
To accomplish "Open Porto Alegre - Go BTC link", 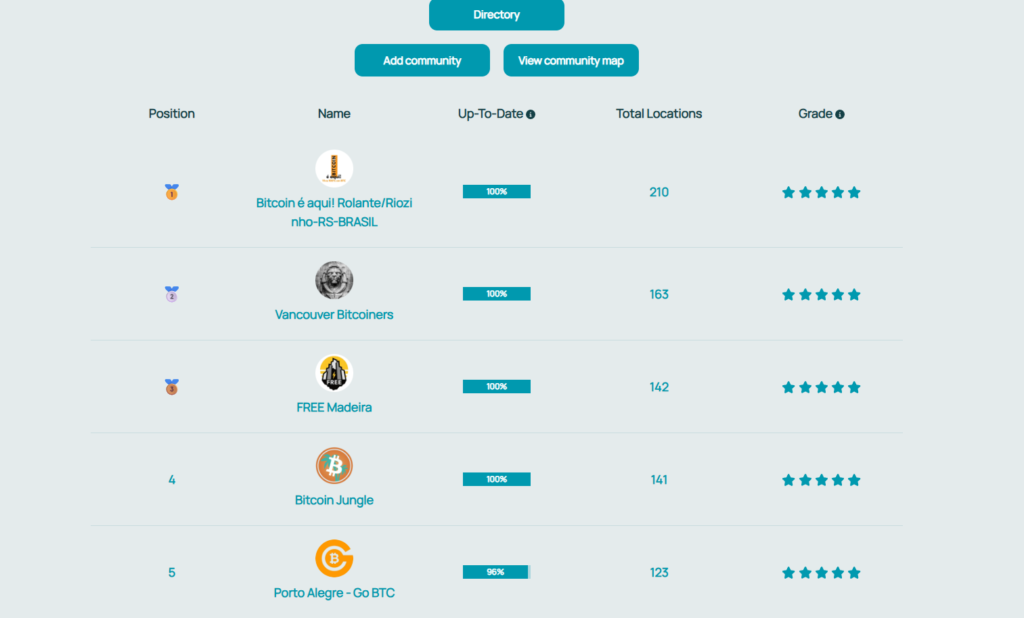I will (334, 593).
